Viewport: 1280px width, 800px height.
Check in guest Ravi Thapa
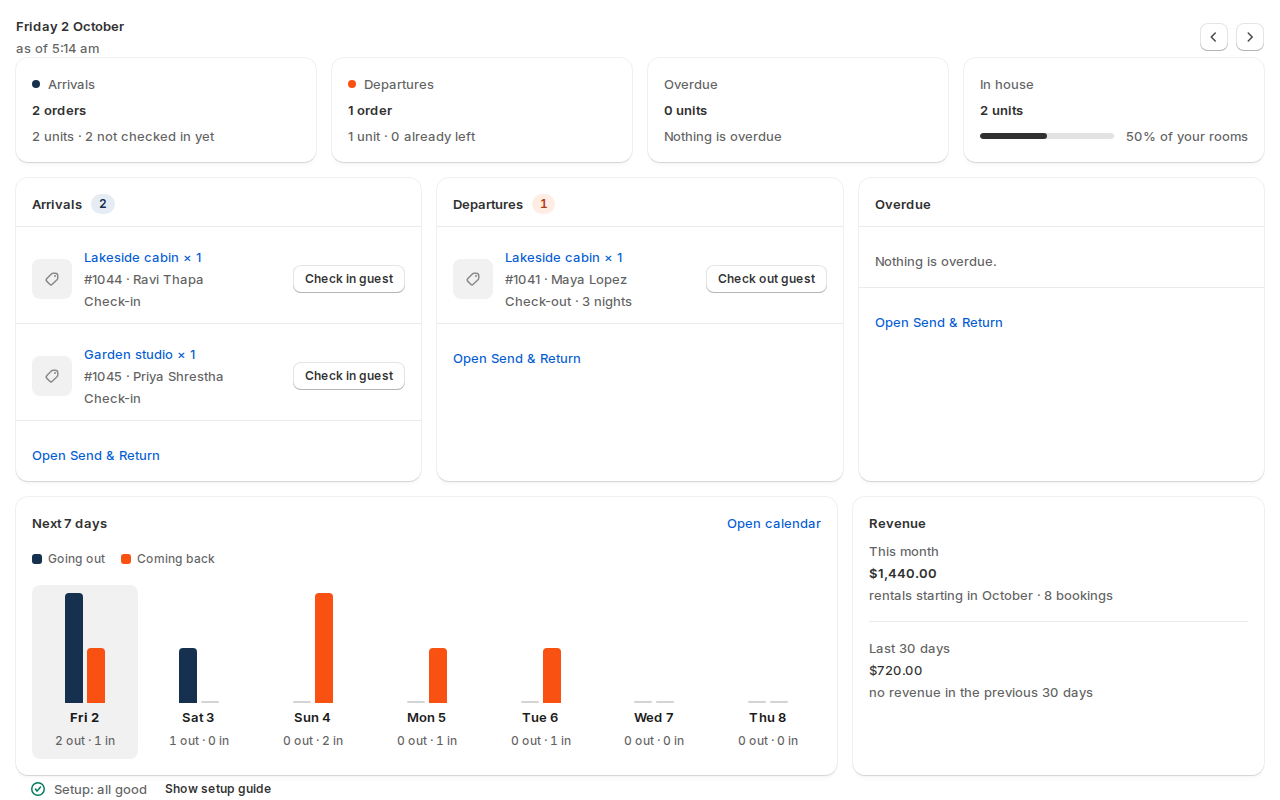coord(349,279)
